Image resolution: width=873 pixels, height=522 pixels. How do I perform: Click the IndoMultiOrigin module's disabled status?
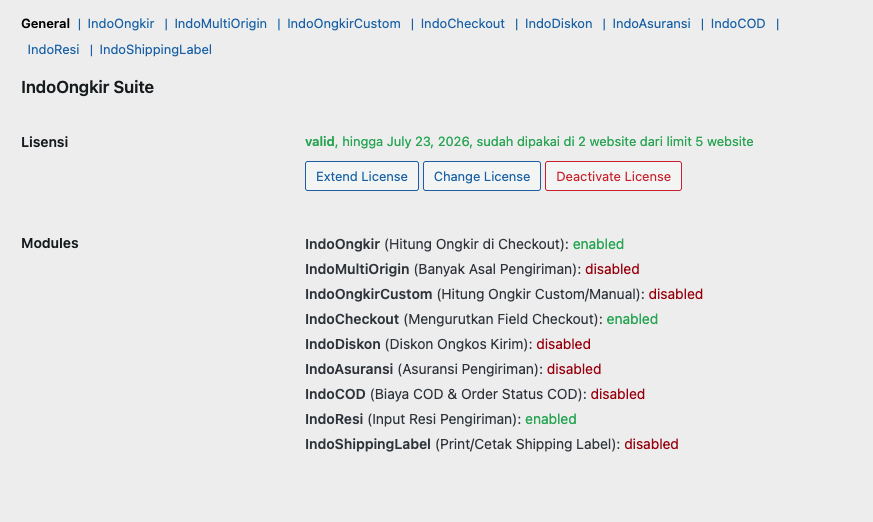coord(612,269)
